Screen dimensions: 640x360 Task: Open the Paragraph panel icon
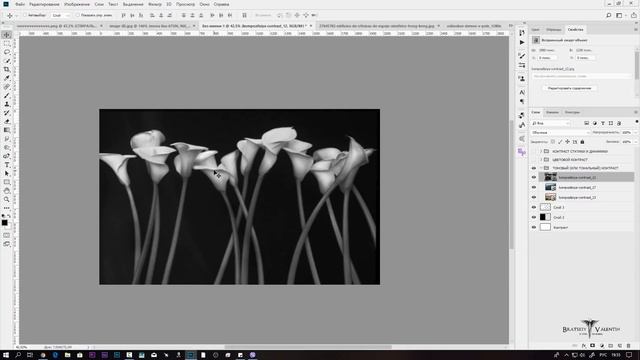coord(522,101)
